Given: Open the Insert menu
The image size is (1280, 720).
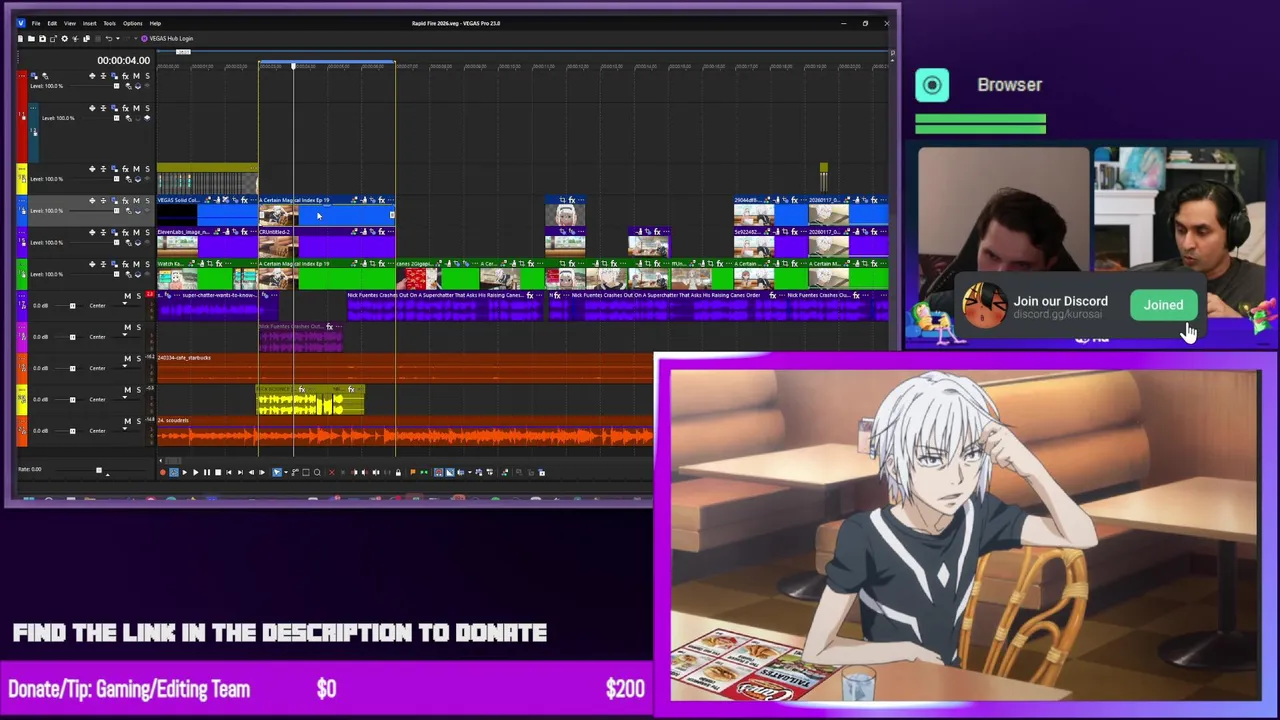Looking at the screenshot, I should 89,23.
